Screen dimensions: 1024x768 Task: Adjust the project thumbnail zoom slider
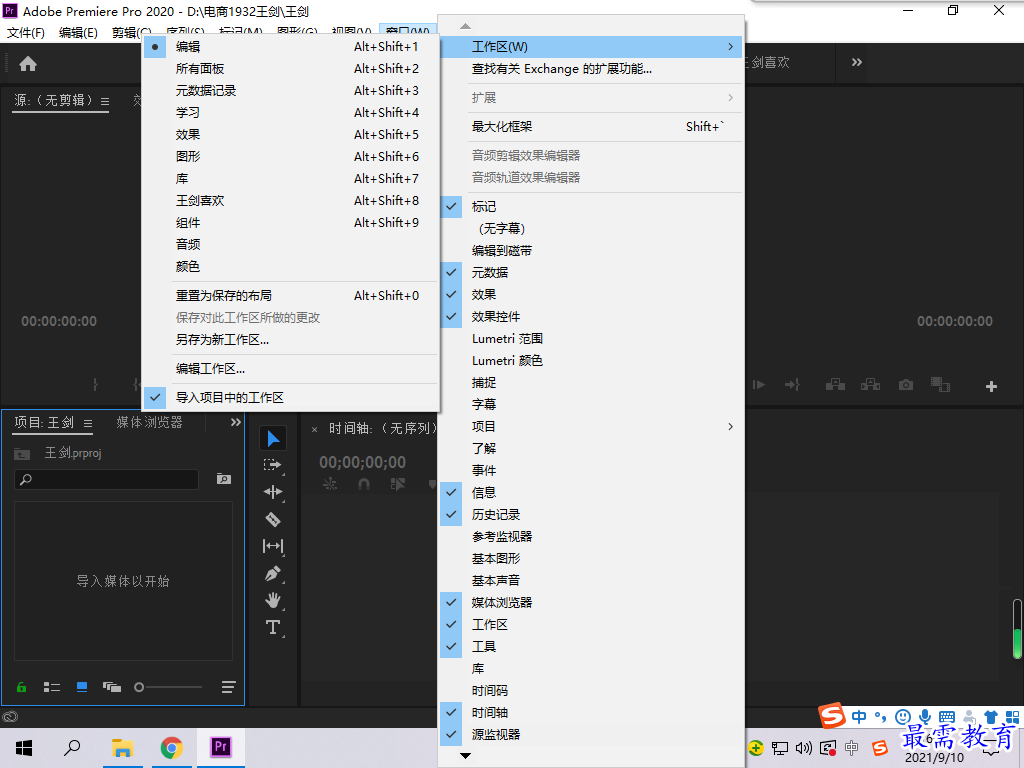click(168, 687)
